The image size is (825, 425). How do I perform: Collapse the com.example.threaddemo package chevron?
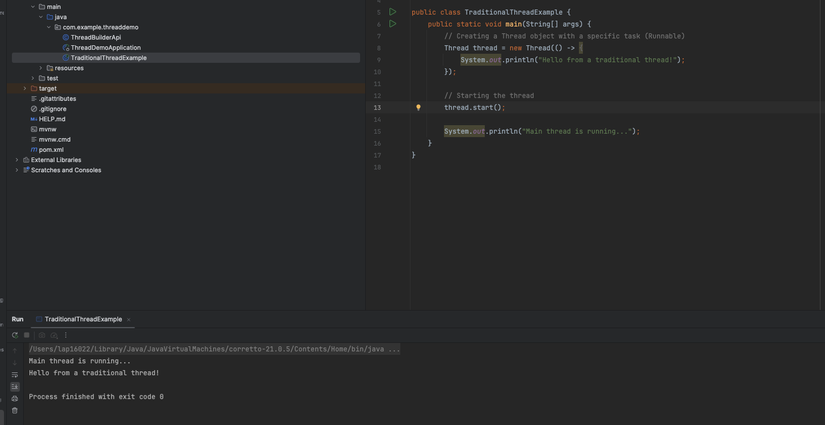coord(49,27)
